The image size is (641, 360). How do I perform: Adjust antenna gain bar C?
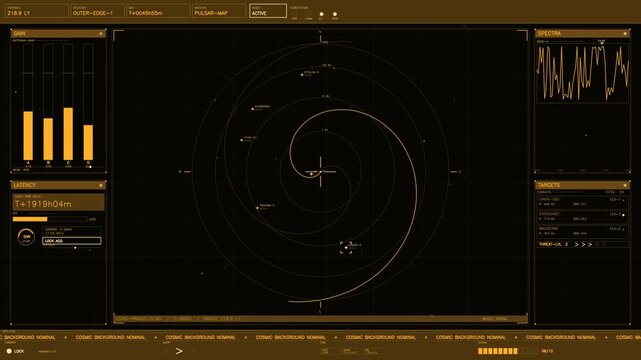coord(68,102)
